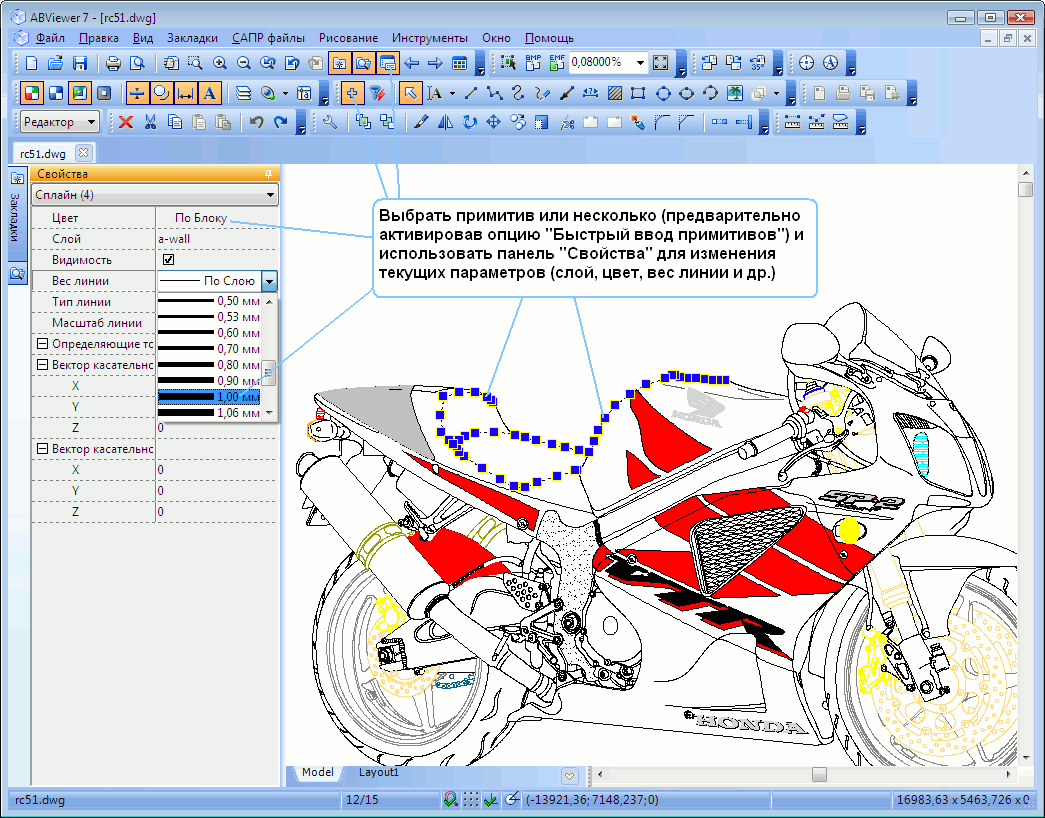Switch to the Layout1 tab

pos(379,772)
